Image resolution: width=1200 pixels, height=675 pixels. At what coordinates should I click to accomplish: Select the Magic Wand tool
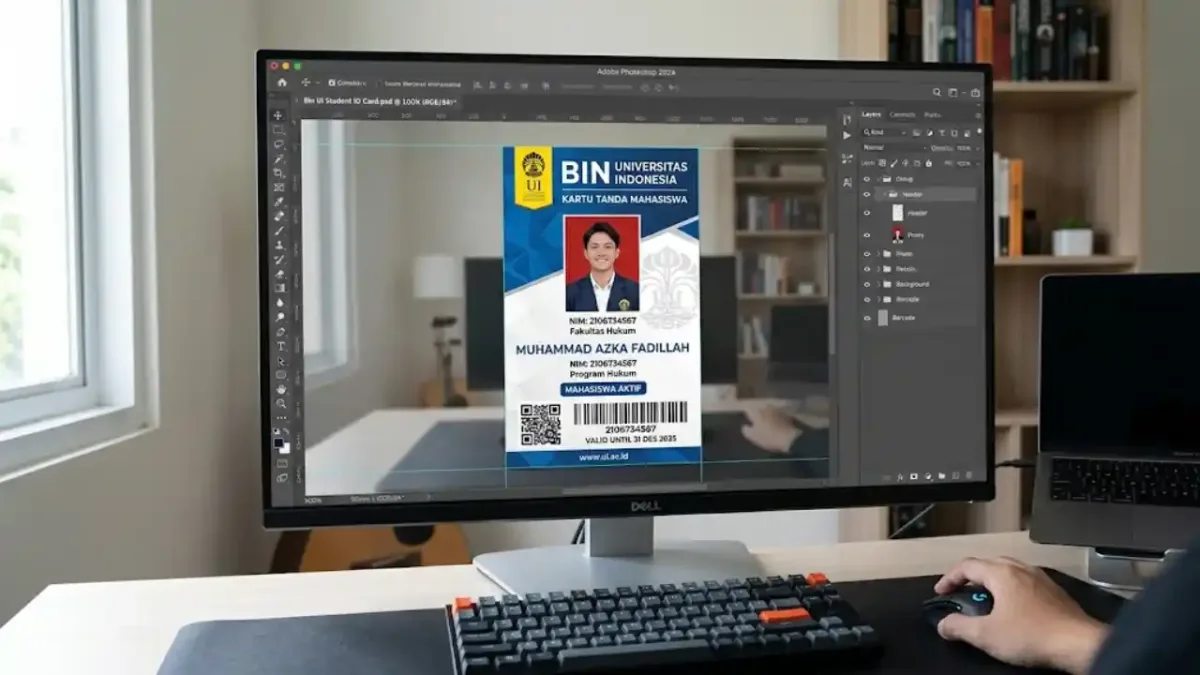(x=278, y=159)
